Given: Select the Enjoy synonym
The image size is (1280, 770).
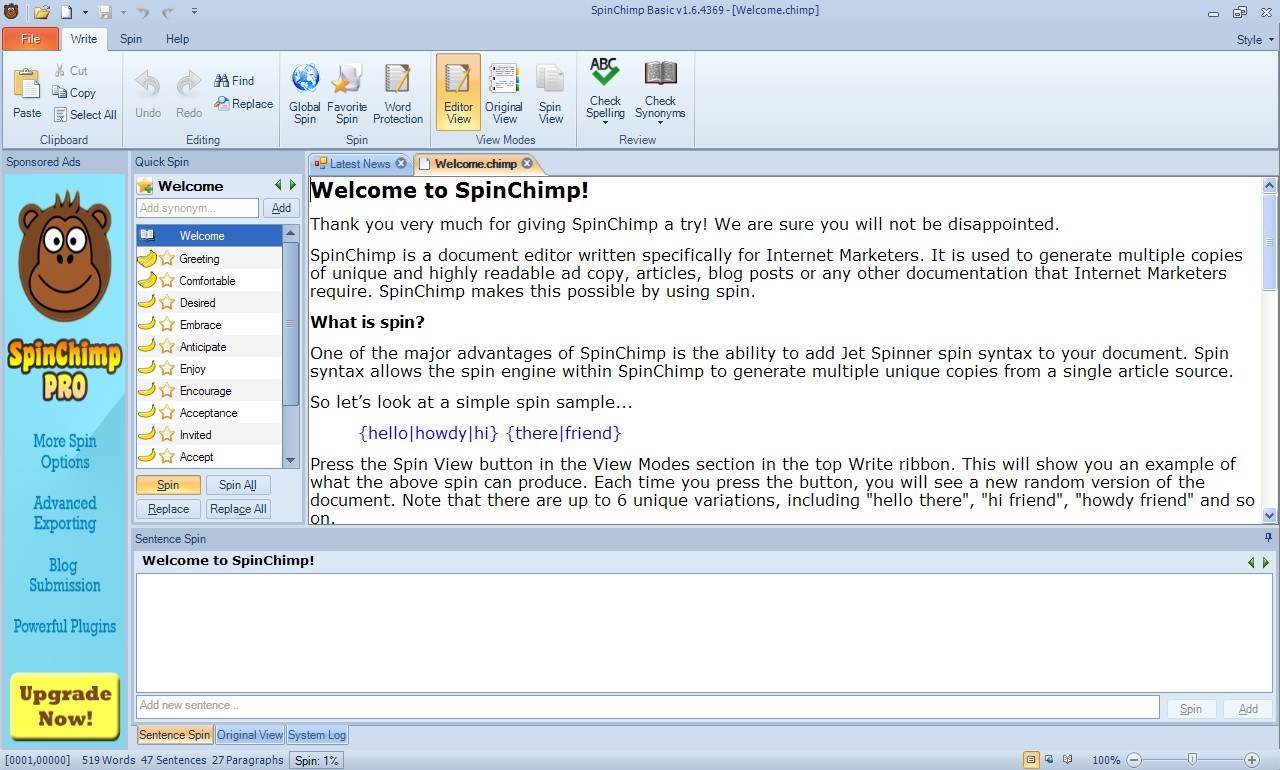Looking at the screenshot, I should (209, 369).
